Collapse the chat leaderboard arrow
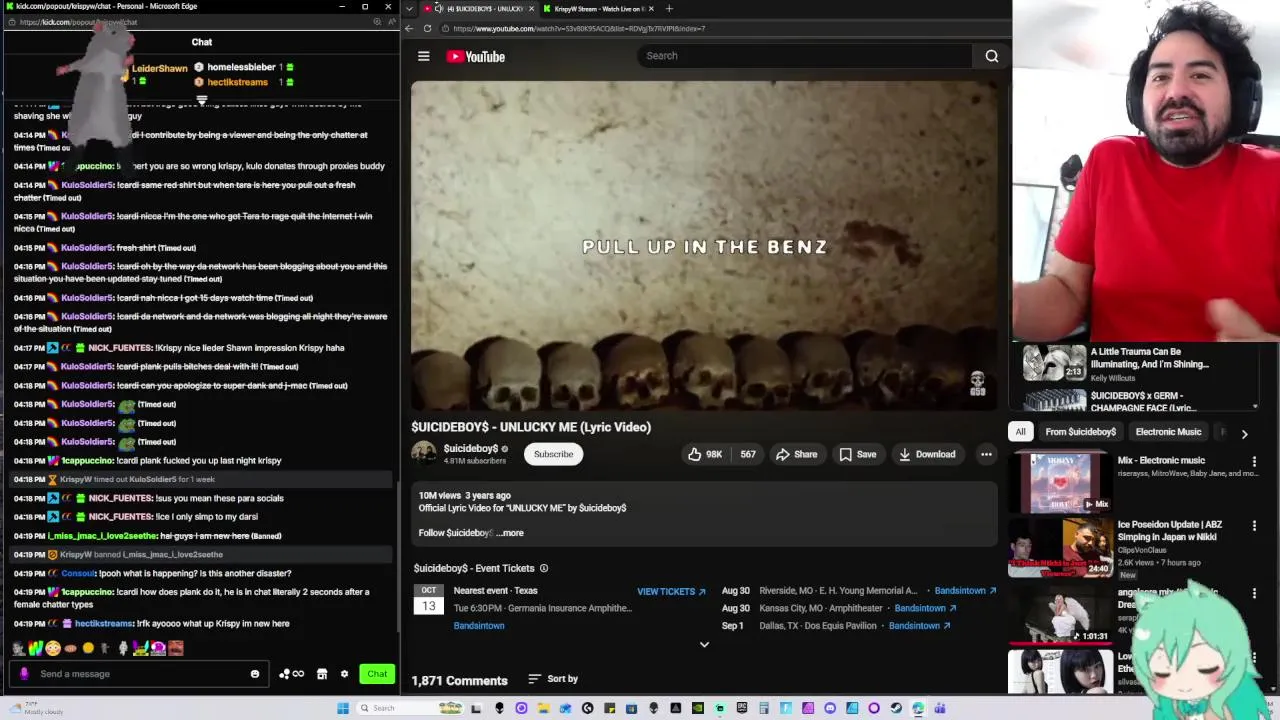The height and width of the screenshot is (720, 1280). pos(201,100)
